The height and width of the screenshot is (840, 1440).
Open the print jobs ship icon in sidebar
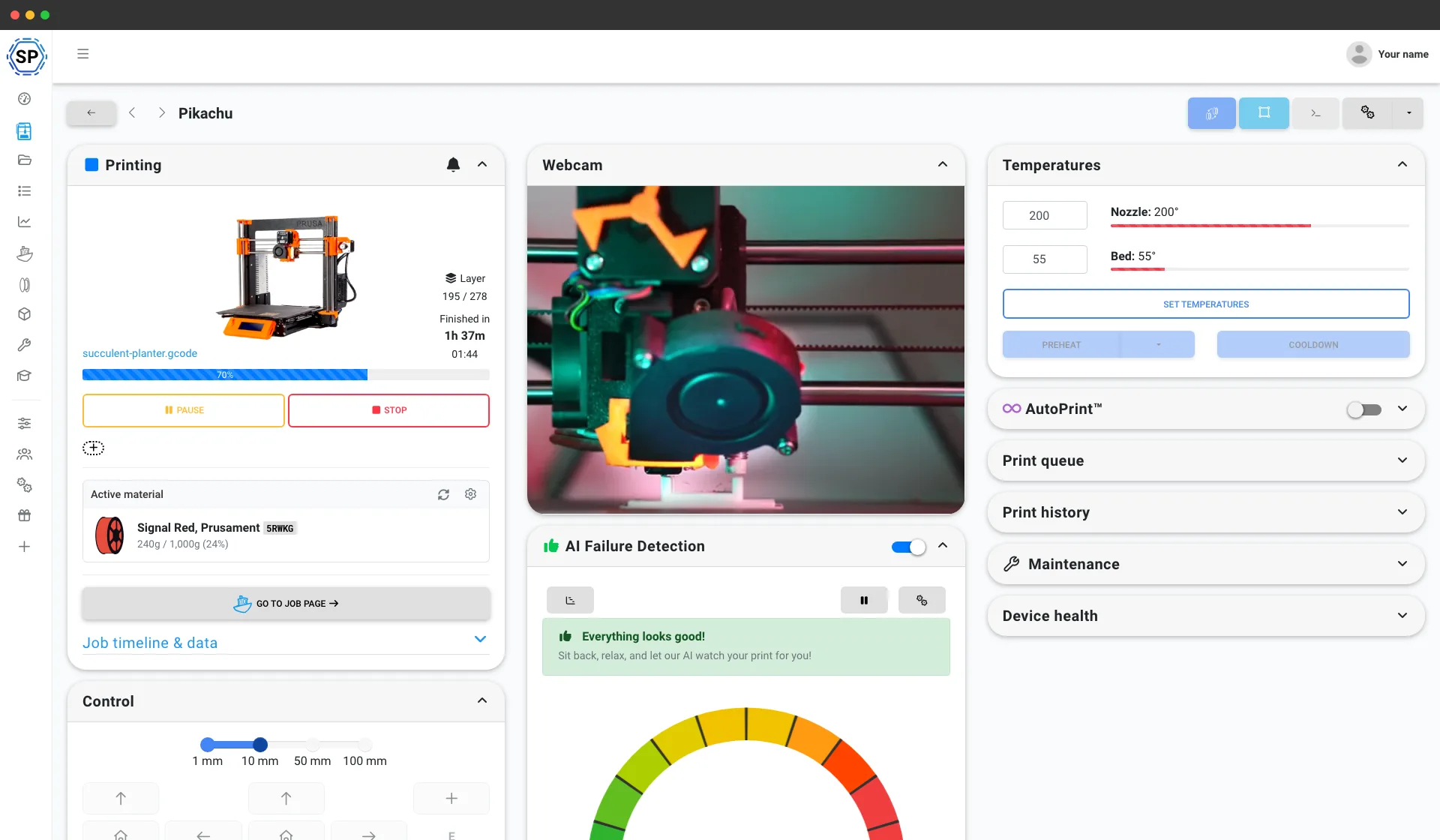(24, 253)
